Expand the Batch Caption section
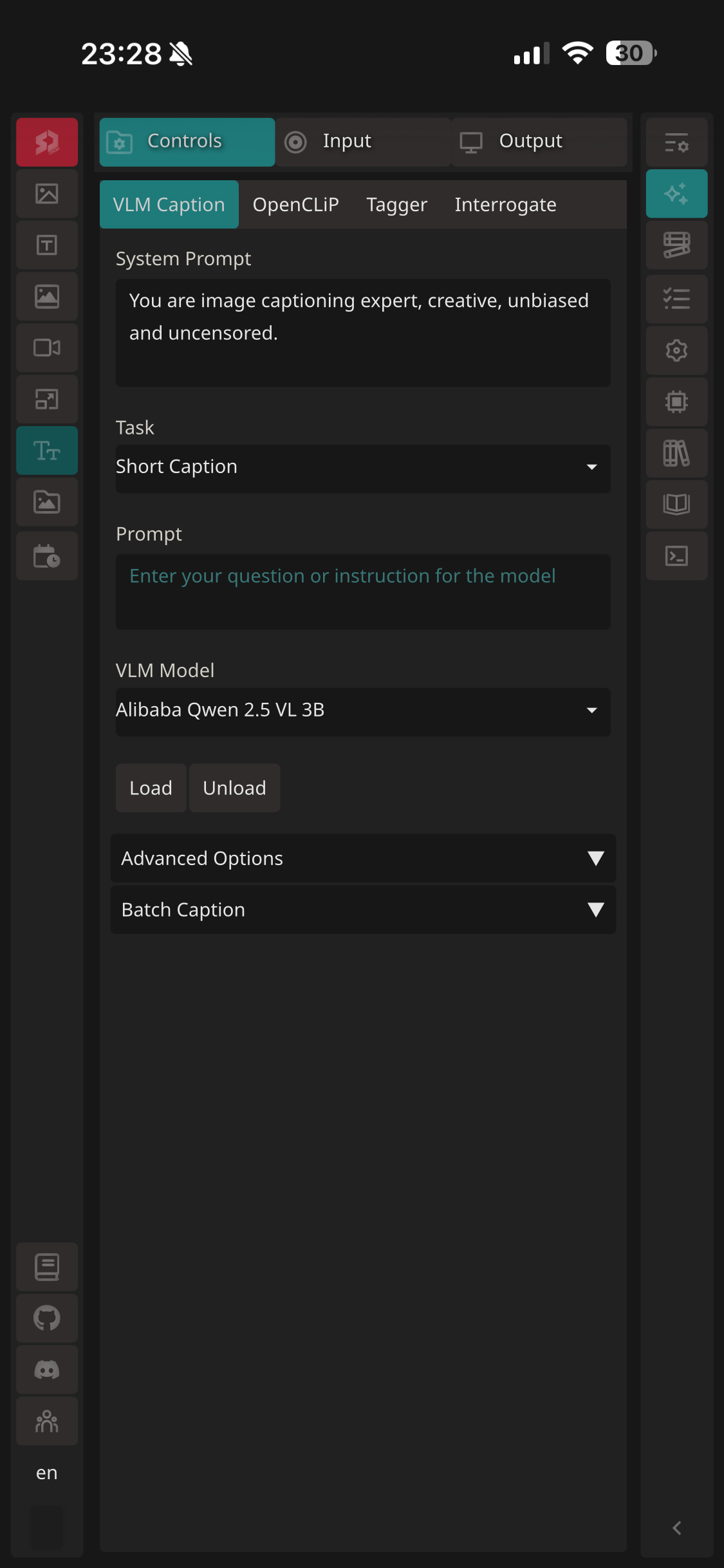This screenshot has width=724, height=1568. 363,910
